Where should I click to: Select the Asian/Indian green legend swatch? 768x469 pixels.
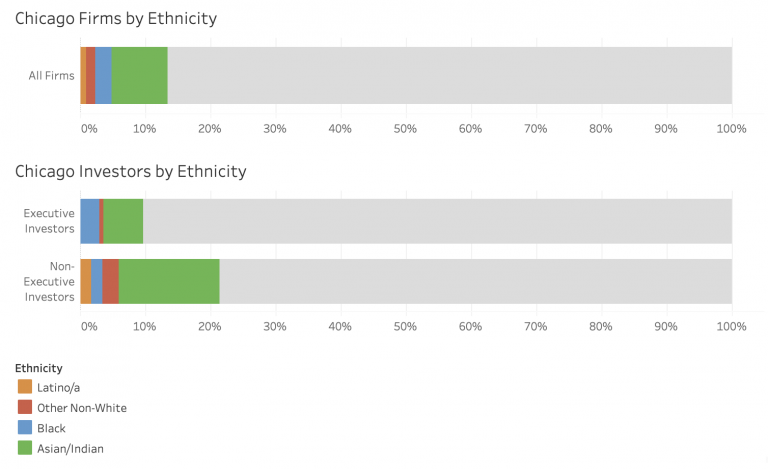24,448
